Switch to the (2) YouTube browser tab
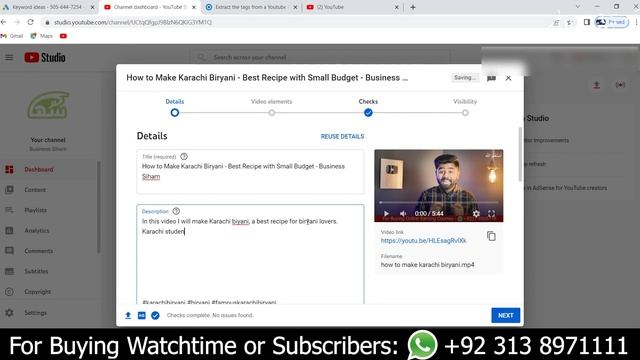 [x=352, y=7]
